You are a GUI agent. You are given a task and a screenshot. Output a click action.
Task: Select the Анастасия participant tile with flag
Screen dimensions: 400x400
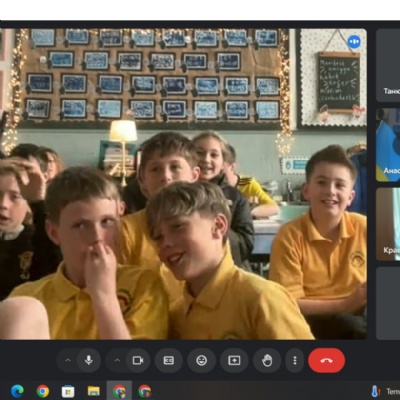(388, 145)
